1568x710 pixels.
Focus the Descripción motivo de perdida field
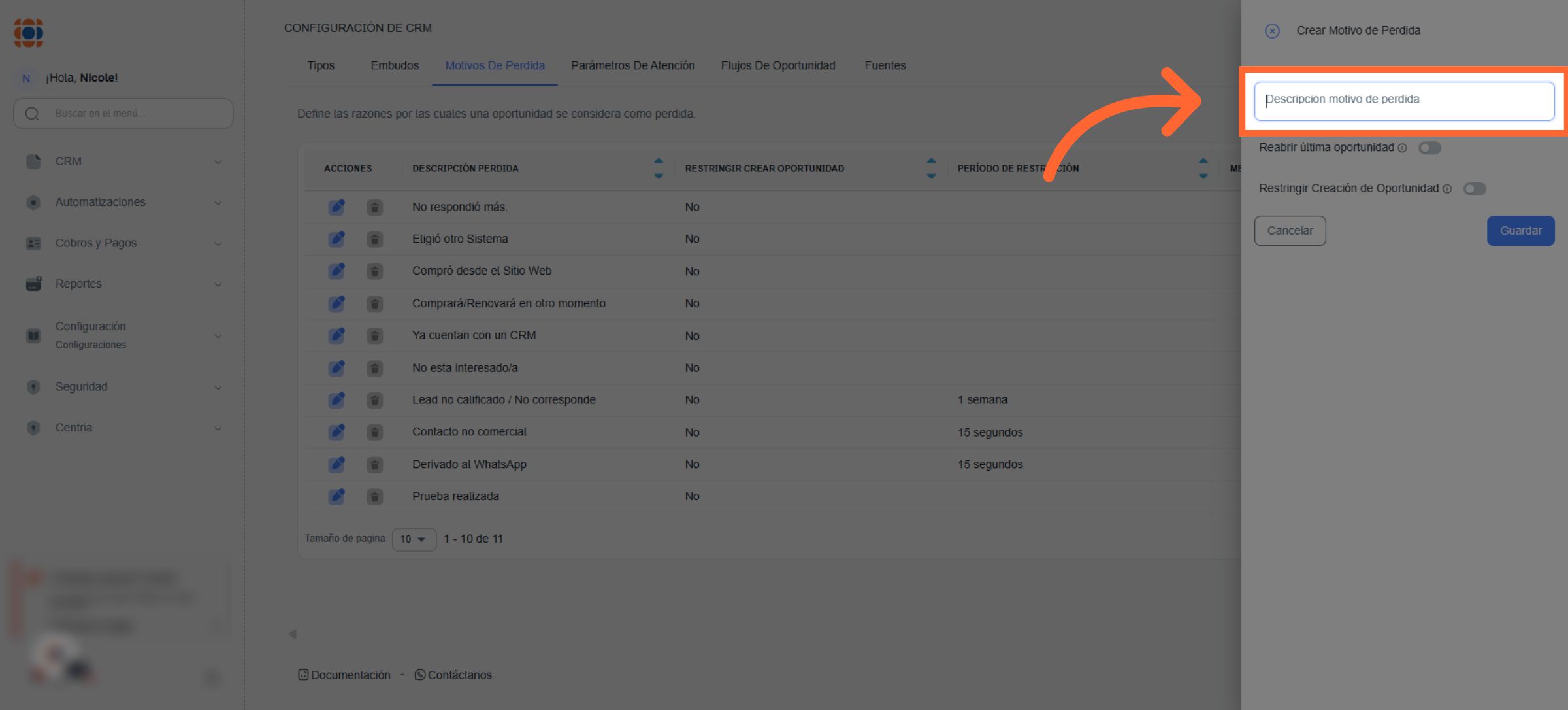click(x=1403, y=101)
